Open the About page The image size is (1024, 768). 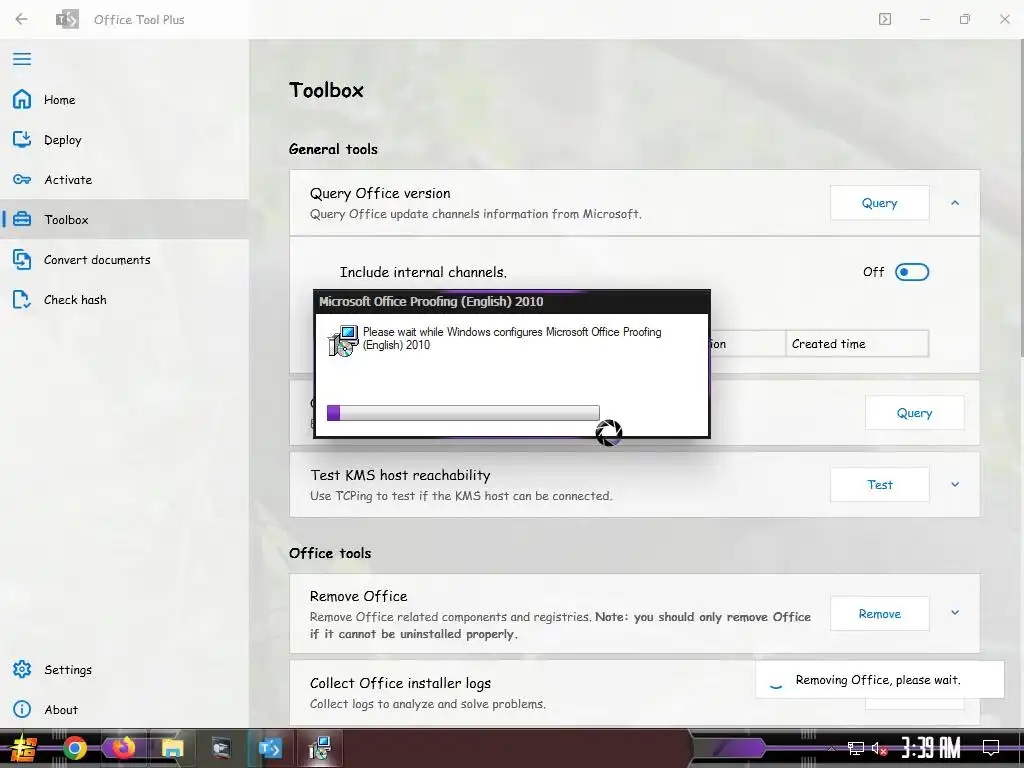[124, 709]
